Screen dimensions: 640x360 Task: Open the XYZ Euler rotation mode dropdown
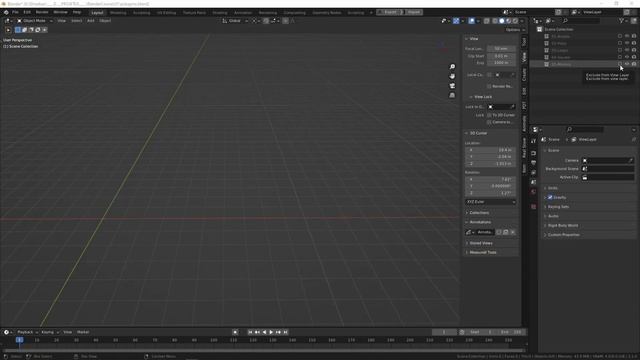(x=491, y=202)
